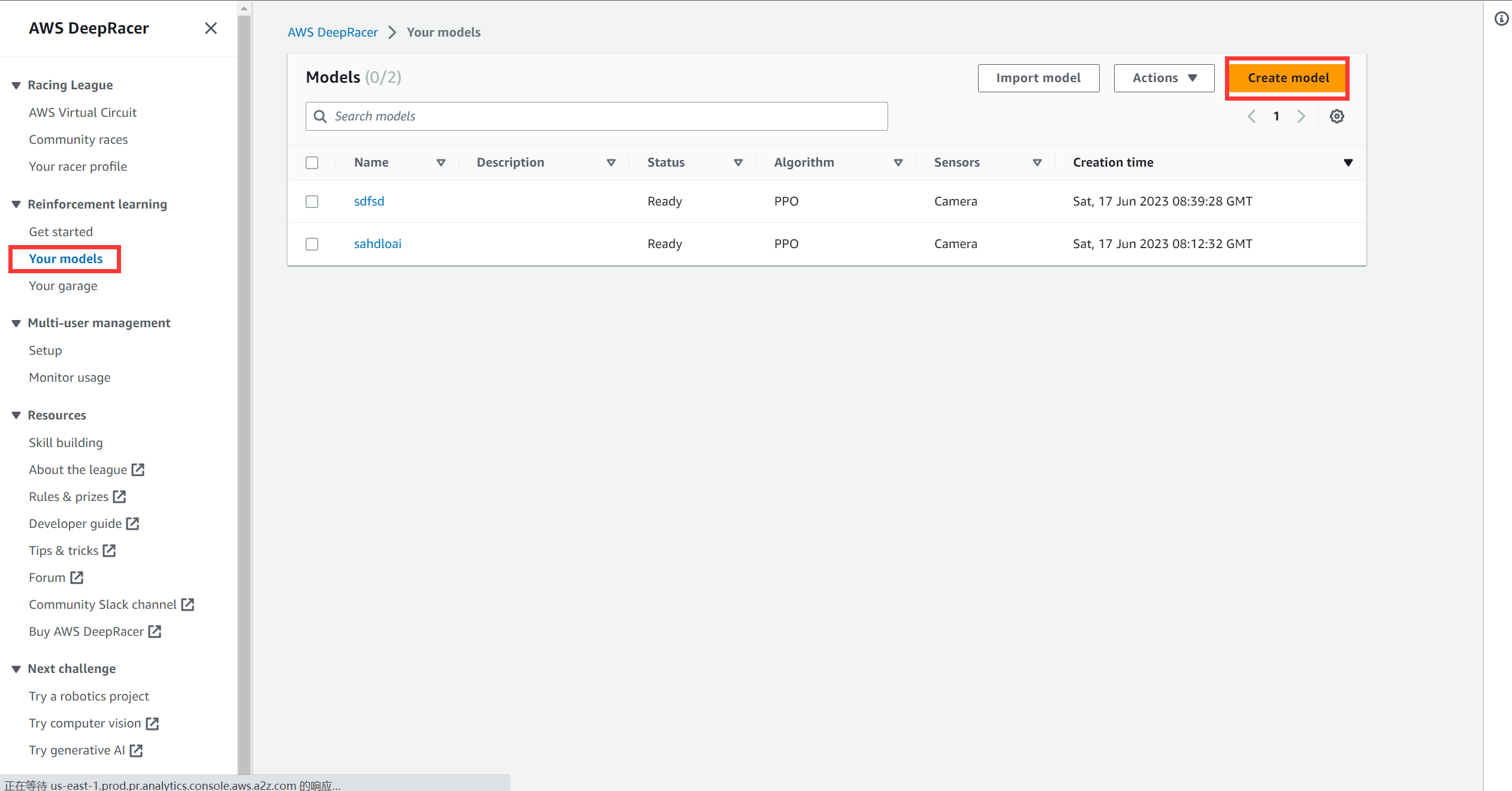Open multi-user Setup page
The image size is (1512, 791).
[x=46, y=351]
